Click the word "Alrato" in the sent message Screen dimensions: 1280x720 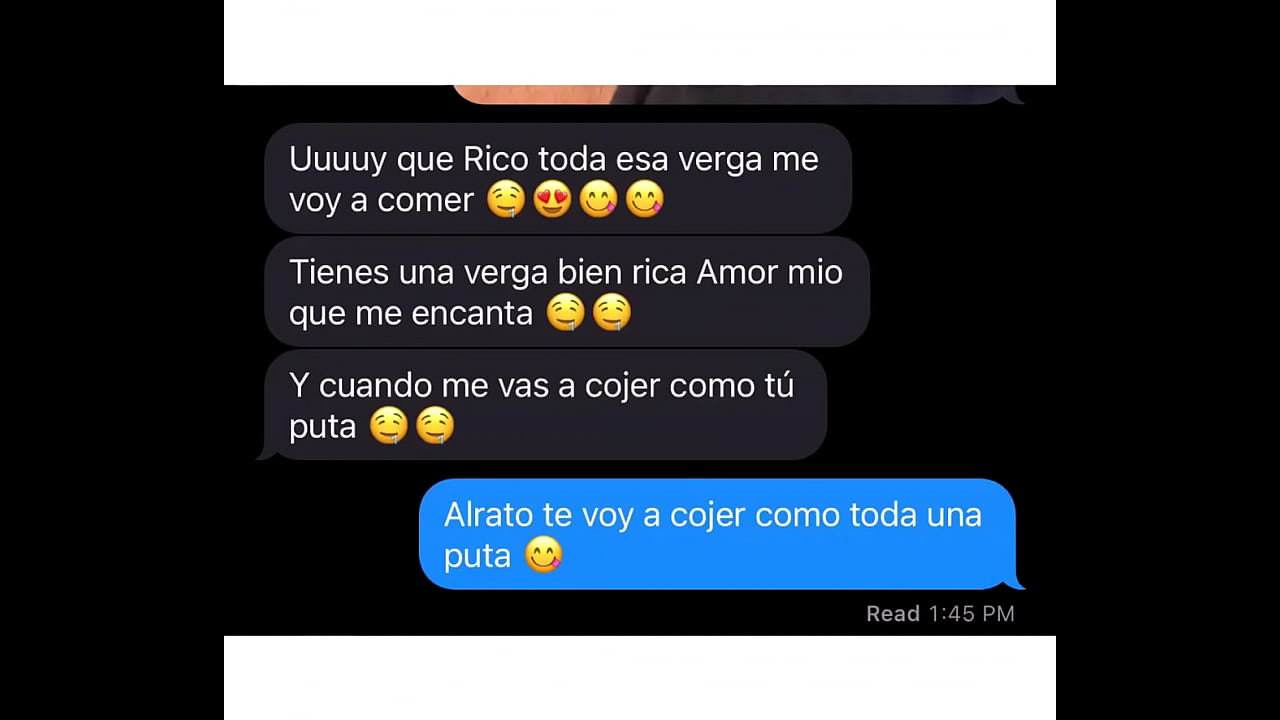476,515
